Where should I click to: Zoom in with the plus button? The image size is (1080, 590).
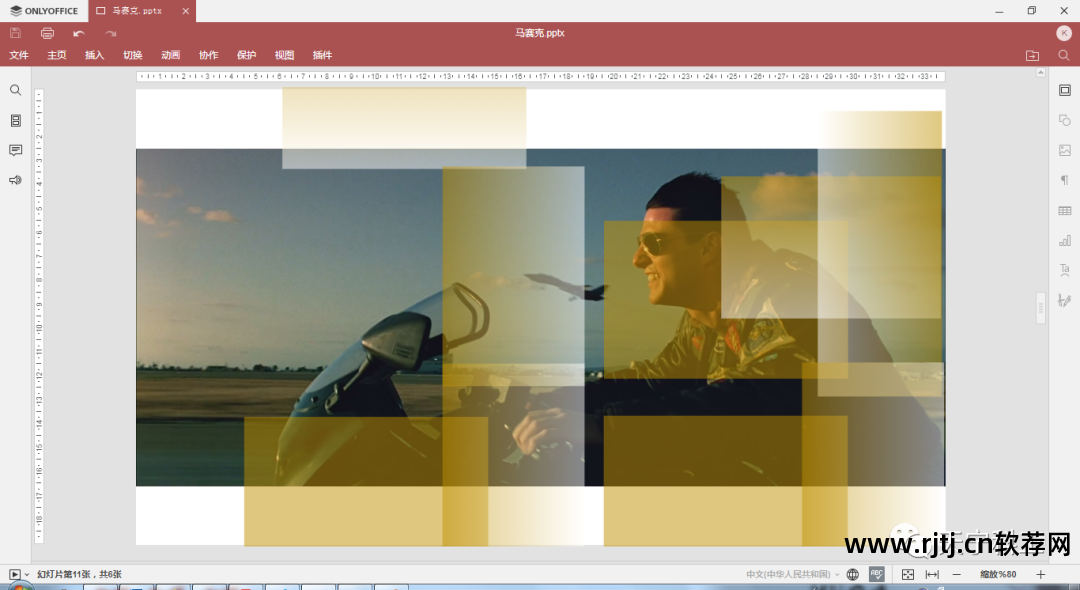1040,574
